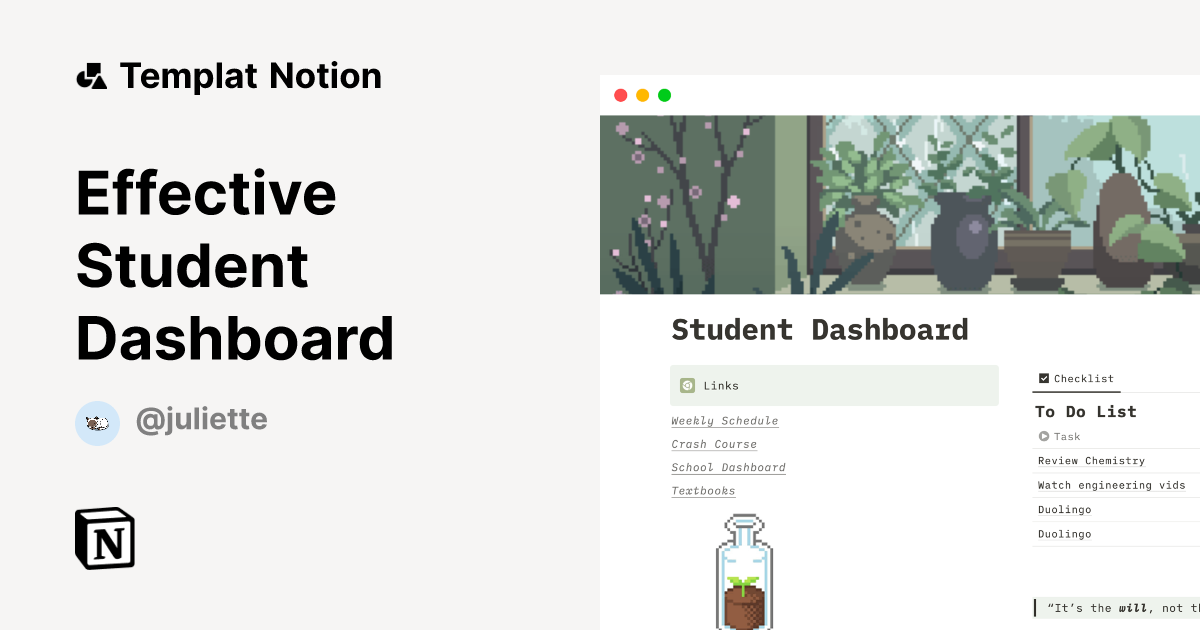The image size is (1200, 630).
Task: Check the Watch engineering vids item
Action: tap(1112, 485)
